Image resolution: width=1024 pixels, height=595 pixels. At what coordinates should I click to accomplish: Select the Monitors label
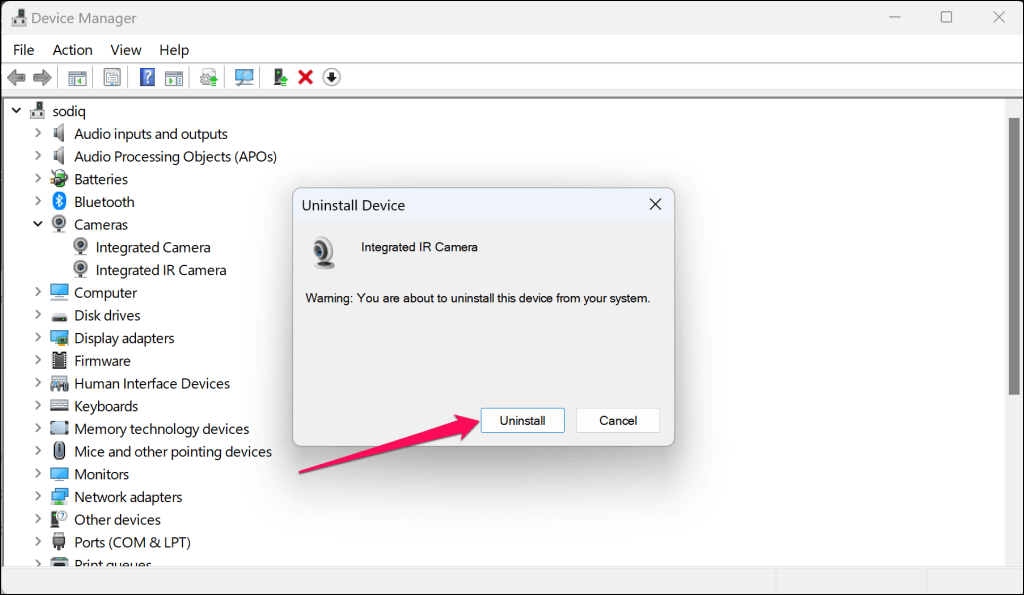(x=102, y=474)
